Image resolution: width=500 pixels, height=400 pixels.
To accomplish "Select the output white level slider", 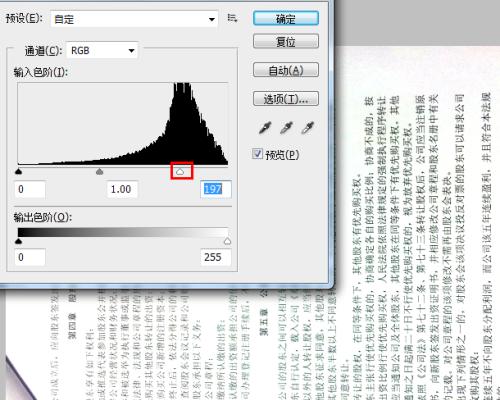I will pos(227,241).
